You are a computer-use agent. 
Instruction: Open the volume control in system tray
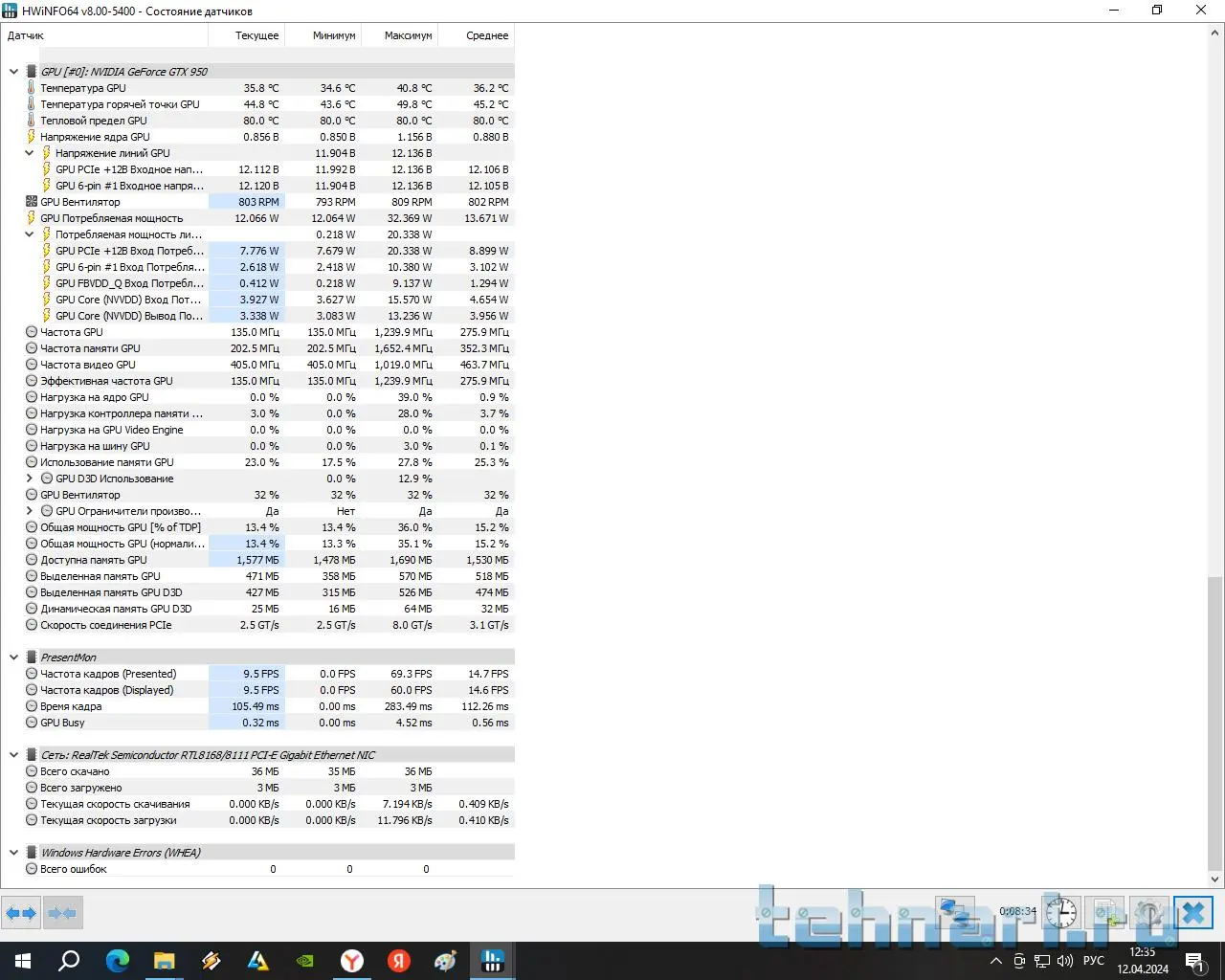[x=1065, y=961]
